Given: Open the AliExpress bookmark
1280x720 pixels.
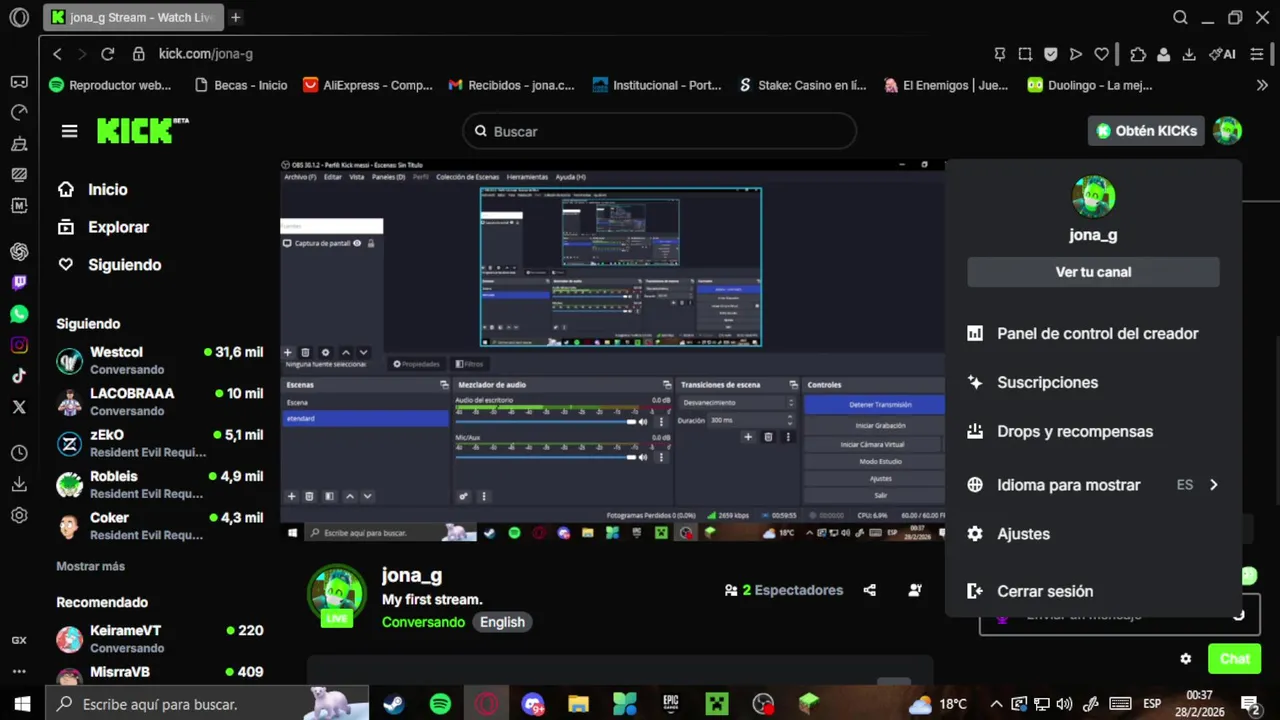Looking at the screenshot, I should [x=368, y=85].
